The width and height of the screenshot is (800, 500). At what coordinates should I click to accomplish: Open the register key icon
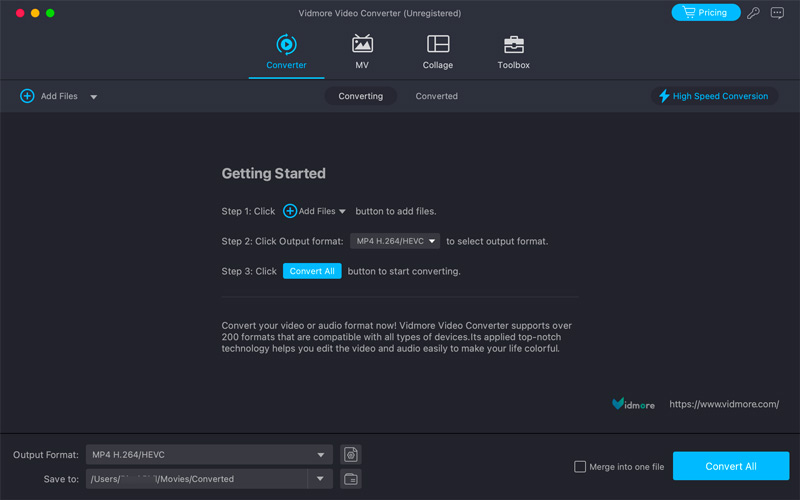point(753,13)
